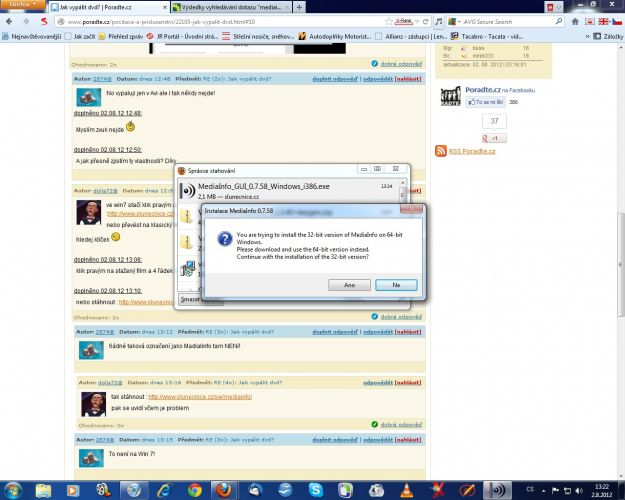Viewport: 625px width, 500px height.
Task: Go back with the browser back arrow
Action: pyautogui.click(x=10, y=22)
